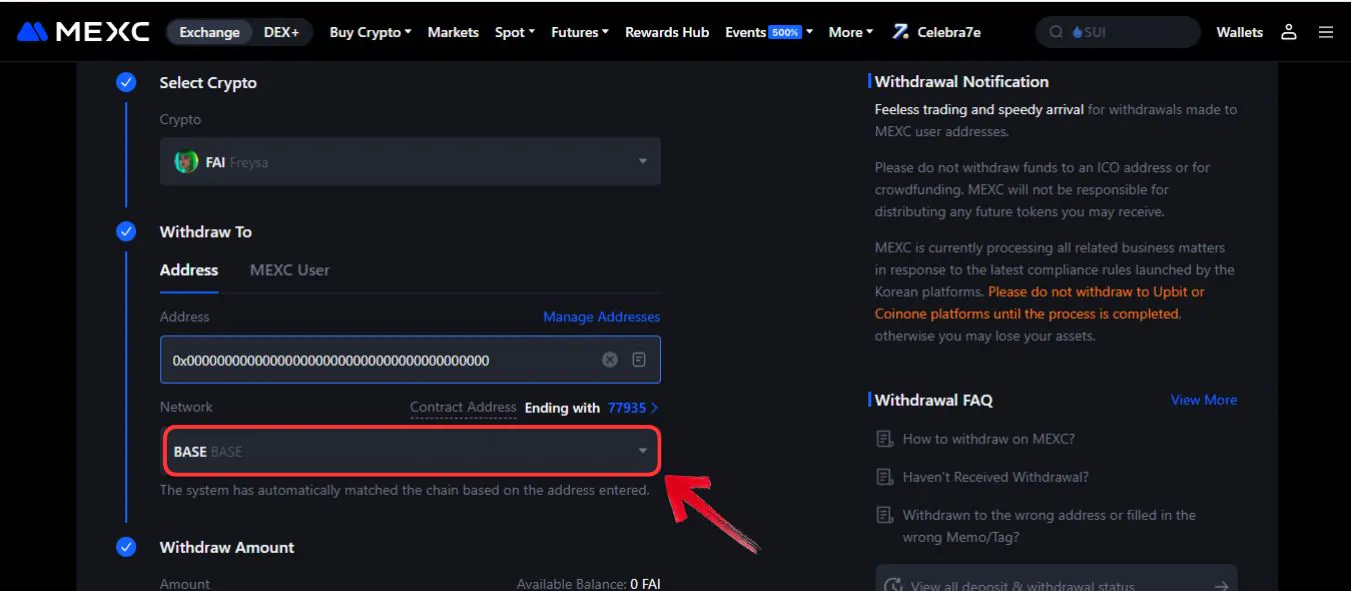The width and height of the screenshot is (1351, 591).
Task: Open the Crypto dropdown showing FAI Freysa
Action: coord(410,162)
